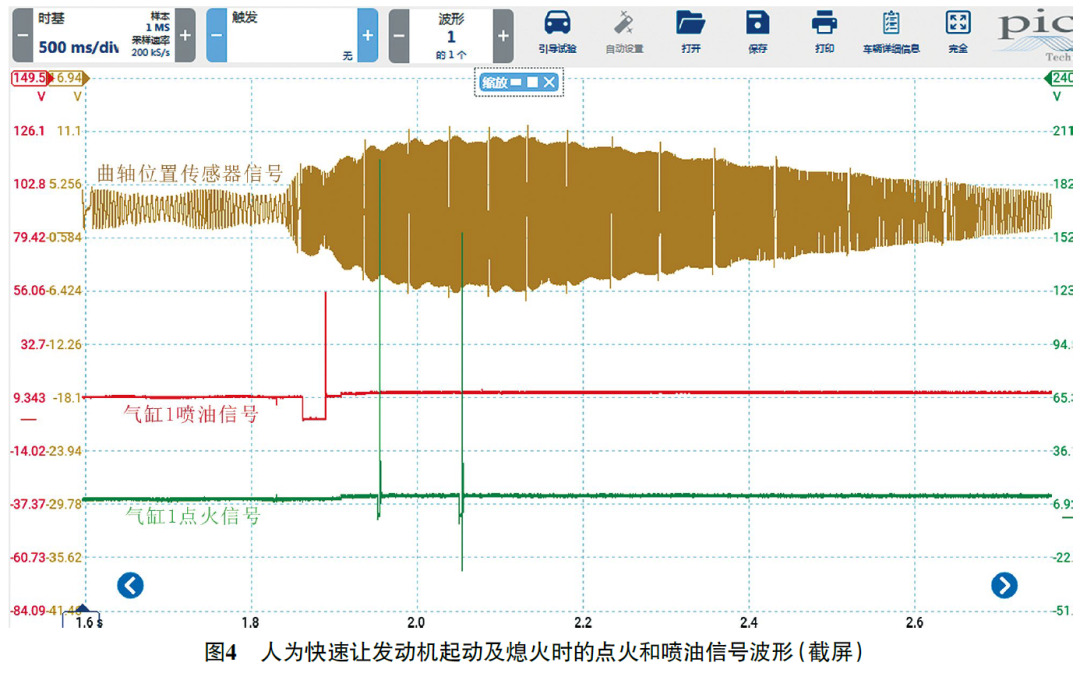Minimize the 缩放 zoom overview panel
This screenshot has height=673, width=1080.
[516, 83]
